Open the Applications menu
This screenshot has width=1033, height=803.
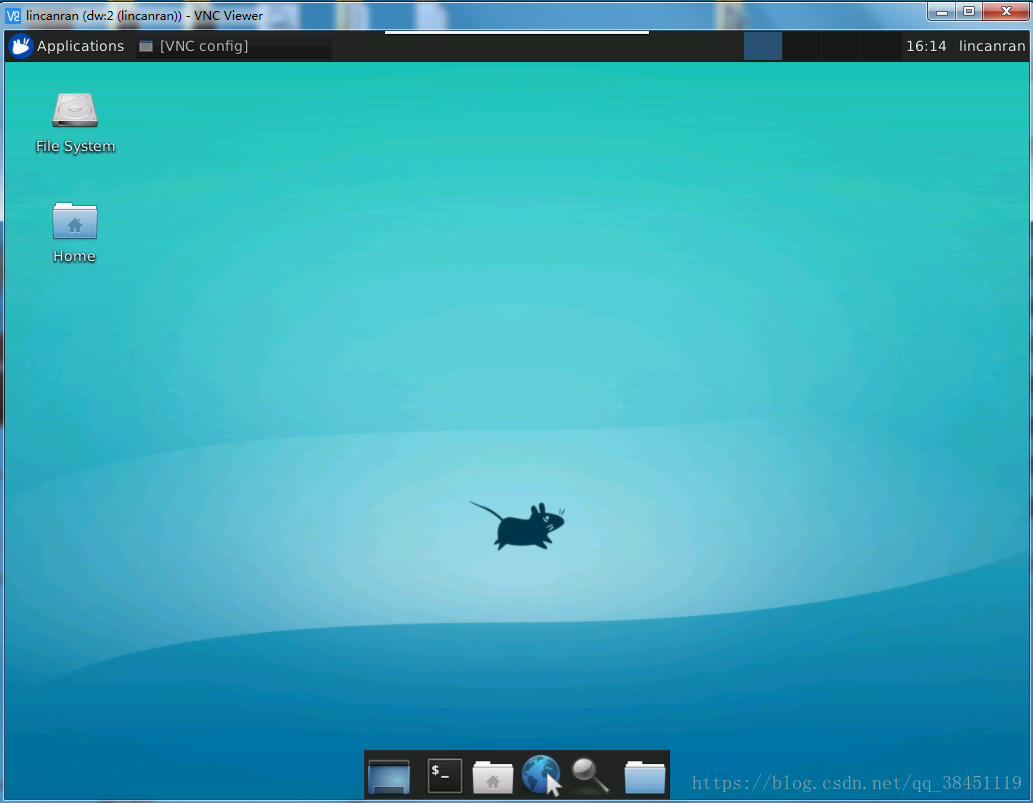(67, 46)
